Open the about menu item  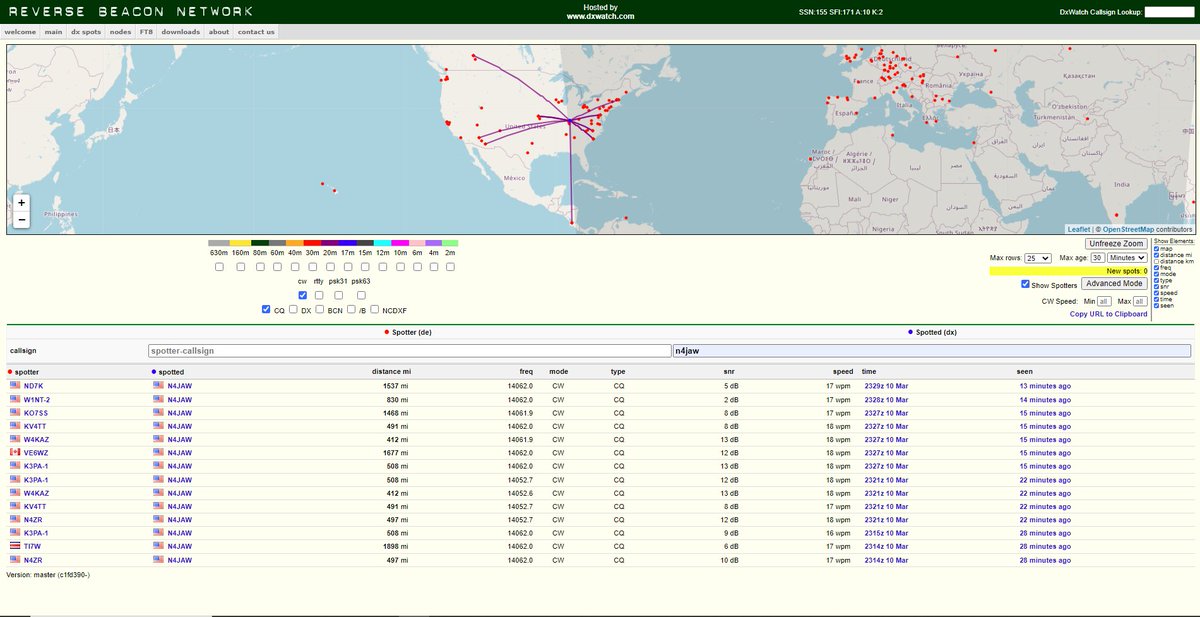(219, 32)
